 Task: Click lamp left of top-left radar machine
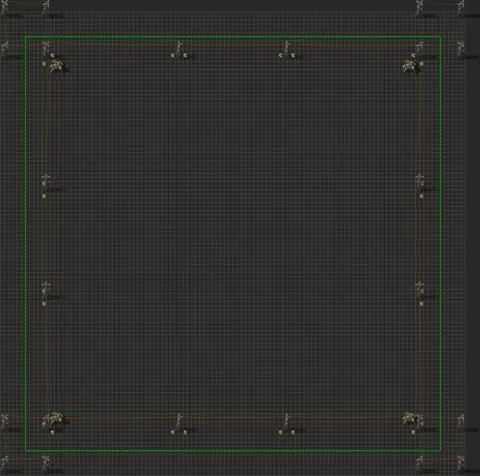[x=44, y=63]
